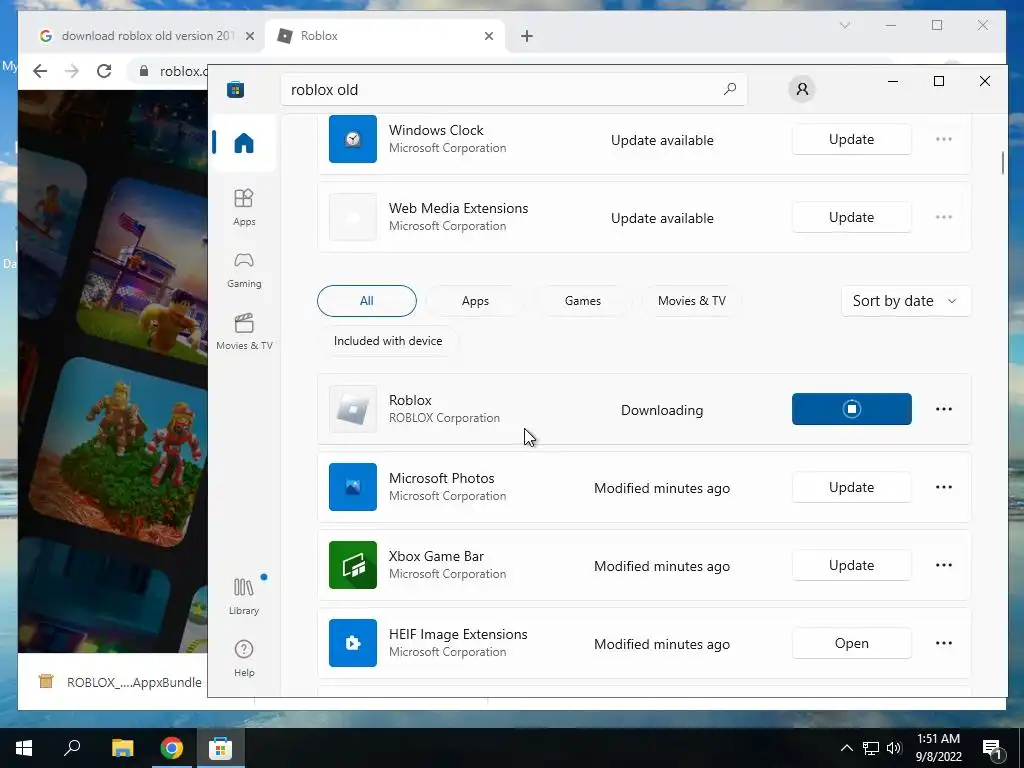The height and width of the screenshot is (768, 1024).
Task: Click the Roblox app icon in the list
Action: pos(353,409)
